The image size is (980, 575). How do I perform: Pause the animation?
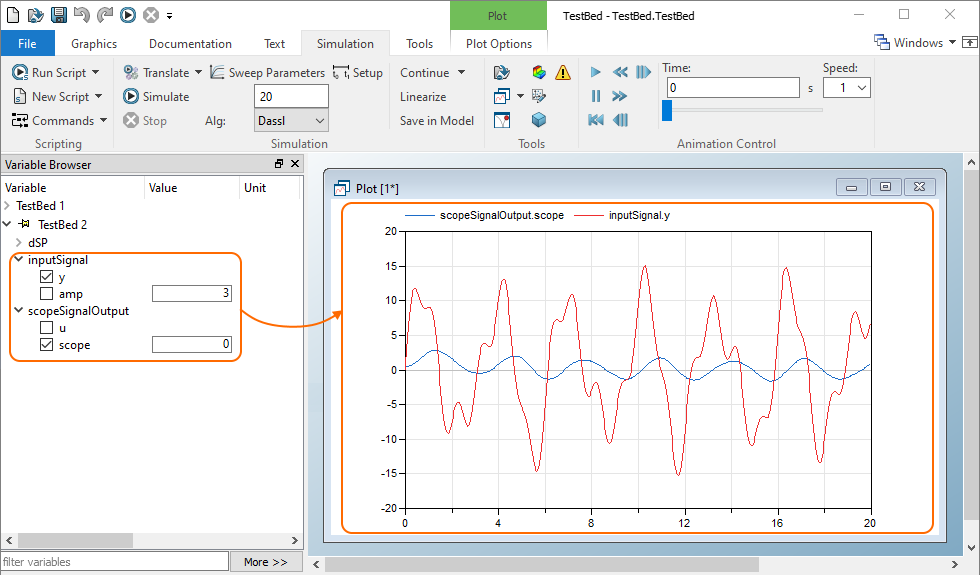point(596,96)
